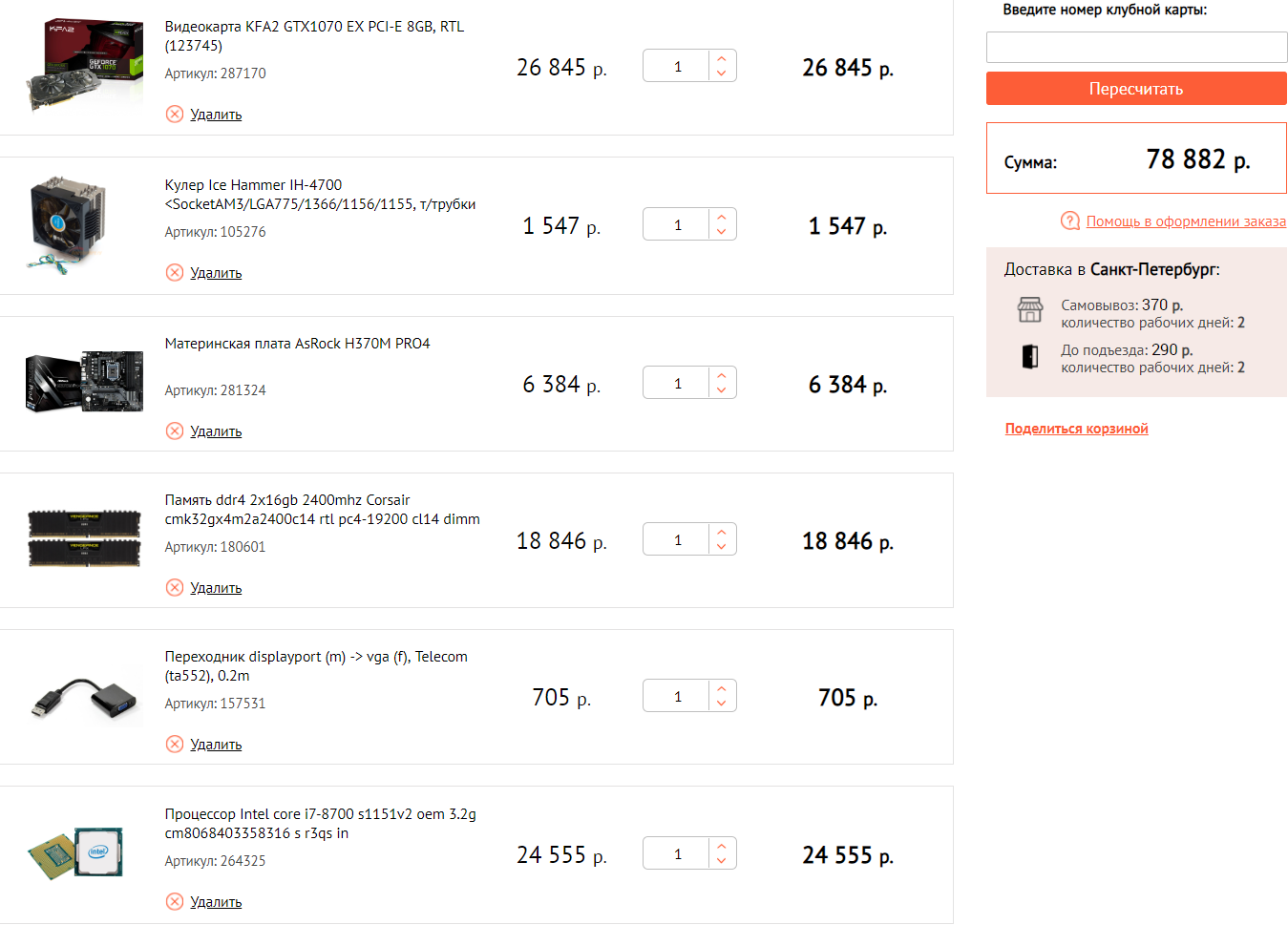Decrease quantity of Corsair memory kit

click(722, 547)
